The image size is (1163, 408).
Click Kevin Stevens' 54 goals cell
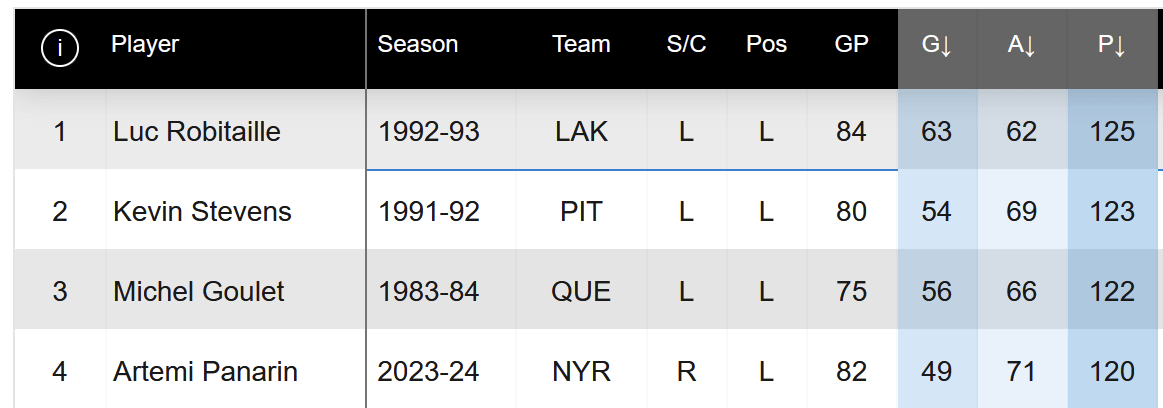[936, 211]
